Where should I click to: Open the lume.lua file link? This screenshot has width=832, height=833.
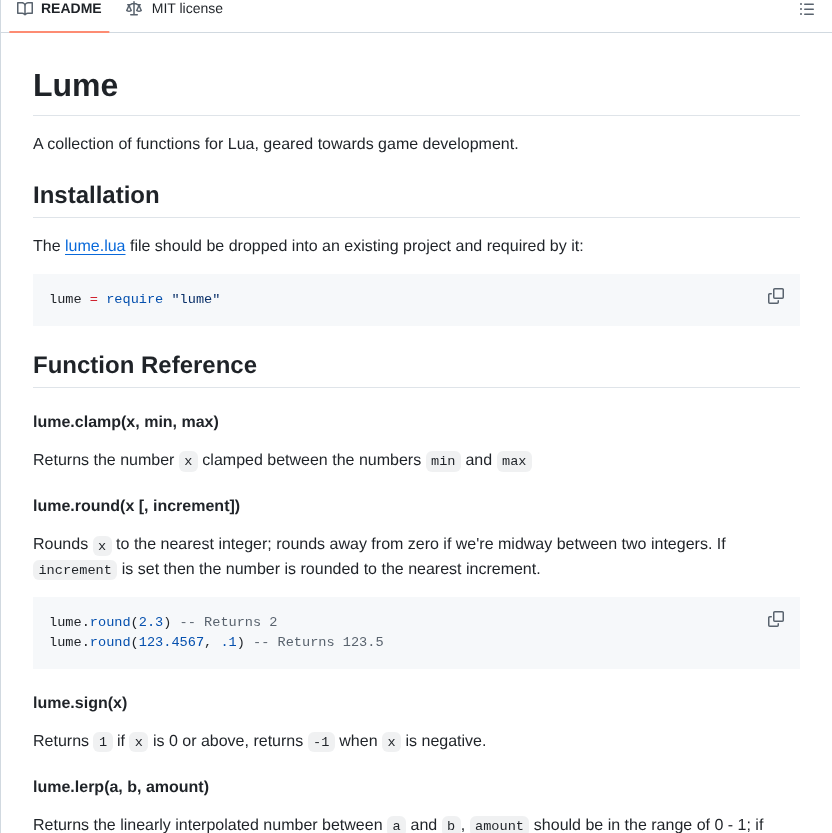(x=95, y=245)
